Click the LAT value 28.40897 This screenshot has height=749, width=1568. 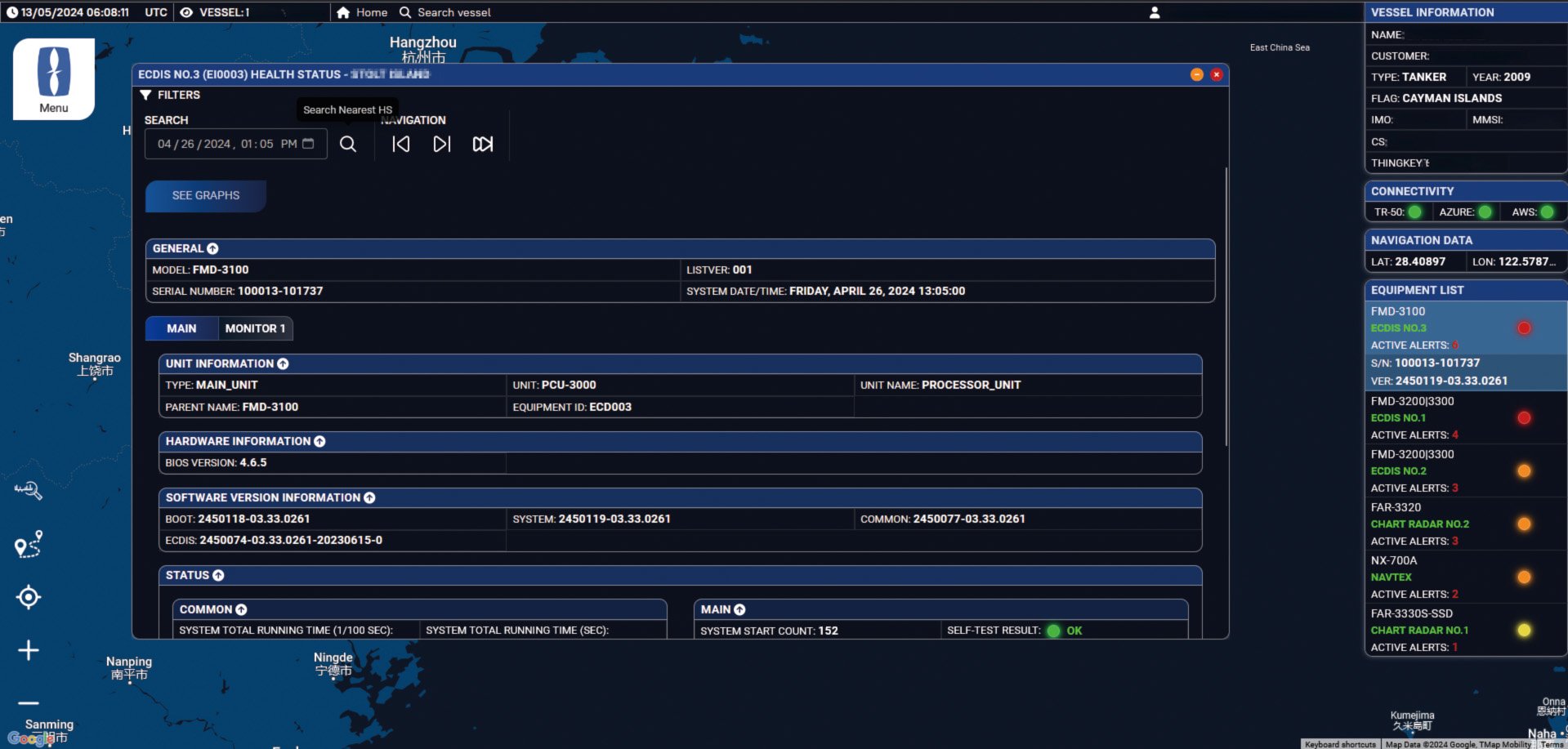click(x=1420, y=262)
